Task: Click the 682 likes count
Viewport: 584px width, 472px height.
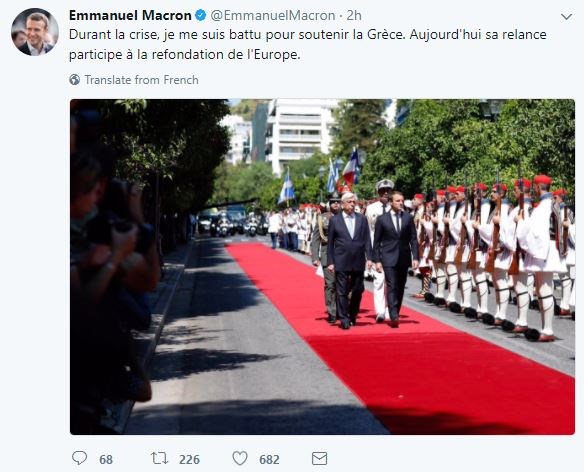Action: click(x=269, y=459)
